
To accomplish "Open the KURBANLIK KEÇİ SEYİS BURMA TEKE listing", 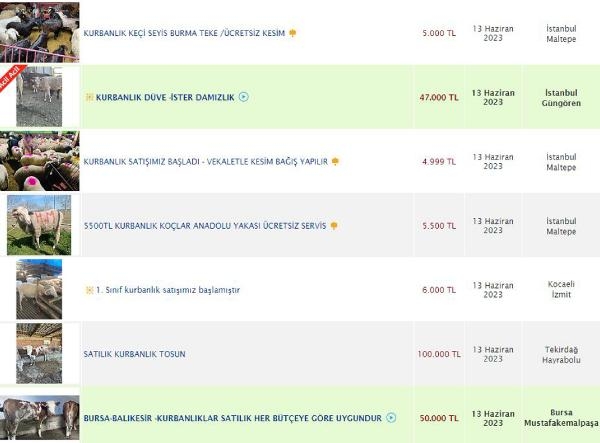I will pos(185,33).
